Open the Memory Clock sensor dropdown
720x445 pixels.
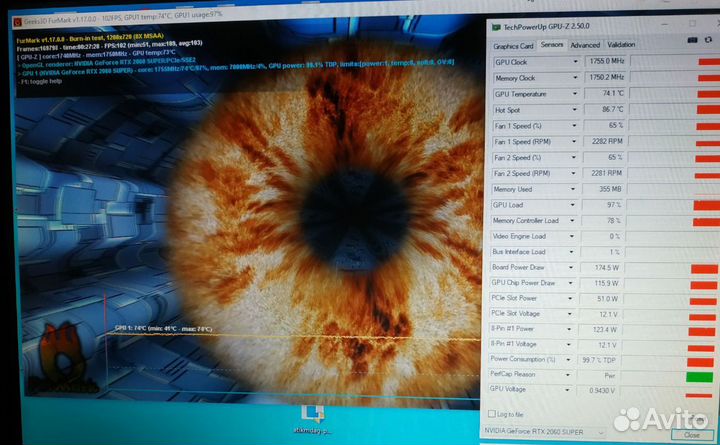[575, 78]
